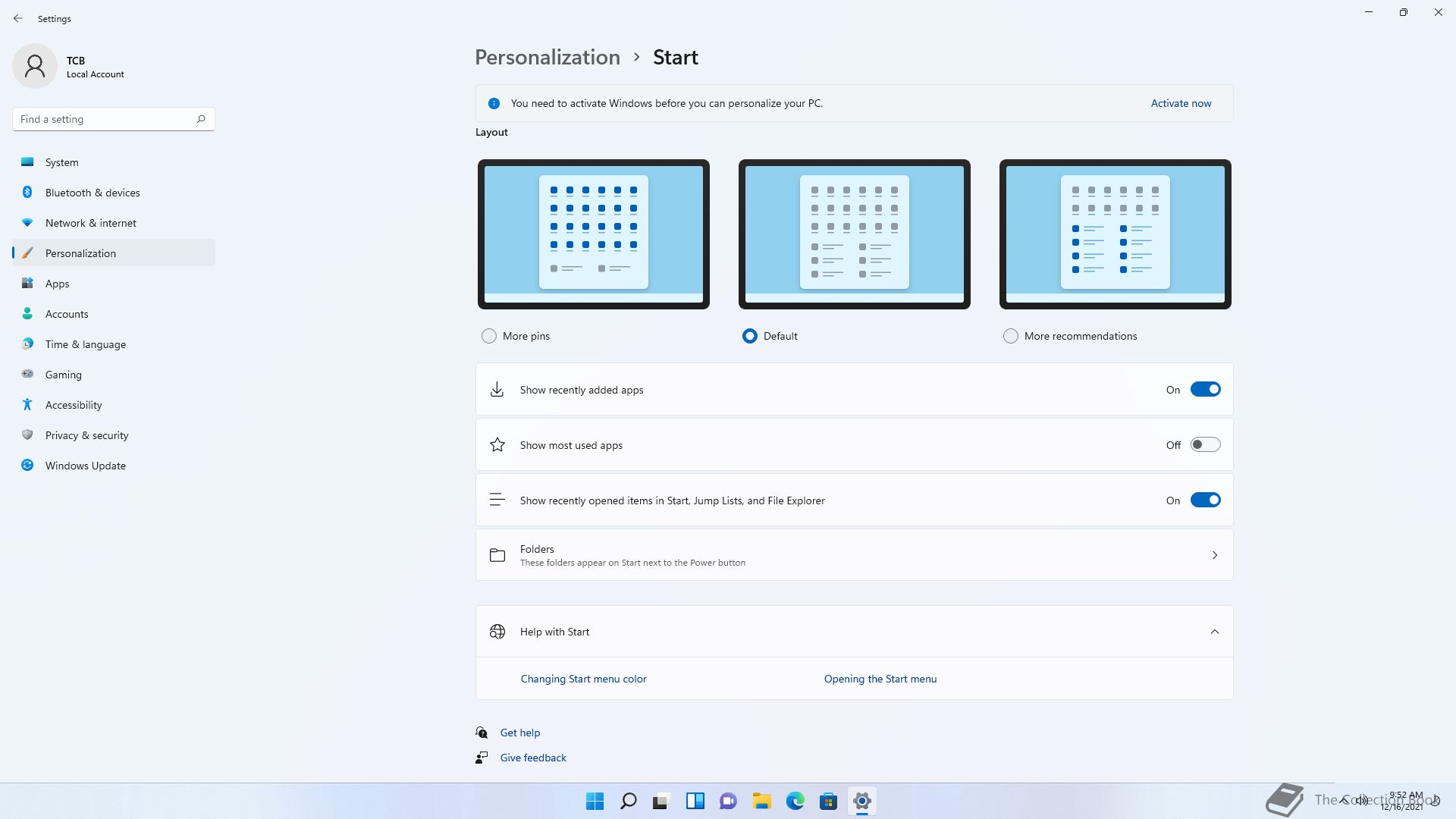Turn on Show most used apps

click(1205, 445)
